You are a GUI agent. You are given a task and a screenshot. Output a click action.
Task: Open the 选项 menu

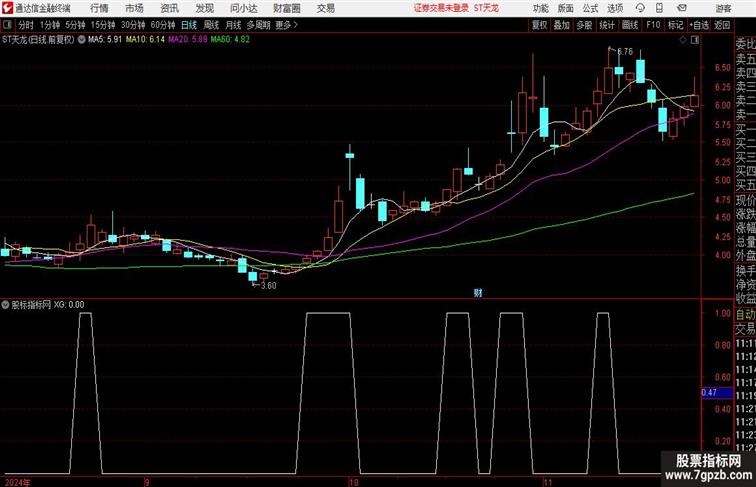(x=615, y=8)
